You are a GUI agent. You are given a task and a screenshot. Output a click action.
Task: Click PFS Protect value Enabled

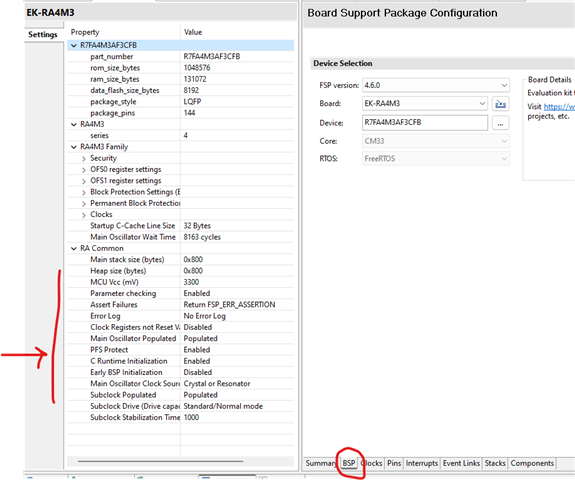coord(197,350)
